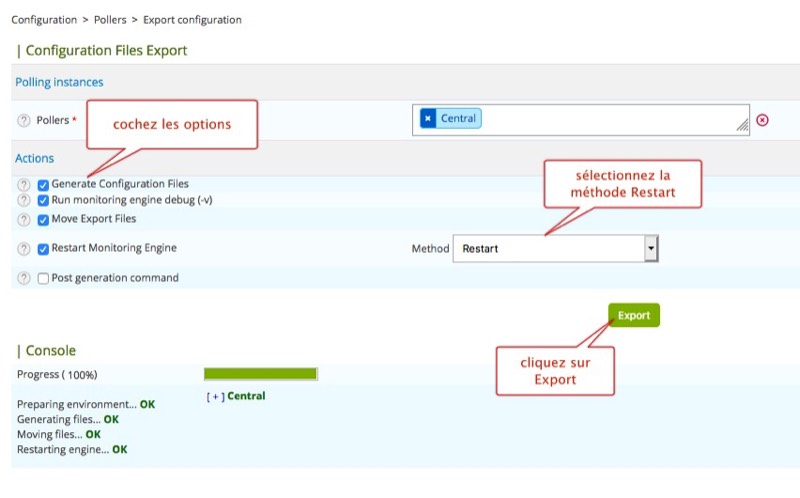Screen dimensions: 800x498
Task: Click help icon beside Generate Configuration Files
Action: click(24, 185)
